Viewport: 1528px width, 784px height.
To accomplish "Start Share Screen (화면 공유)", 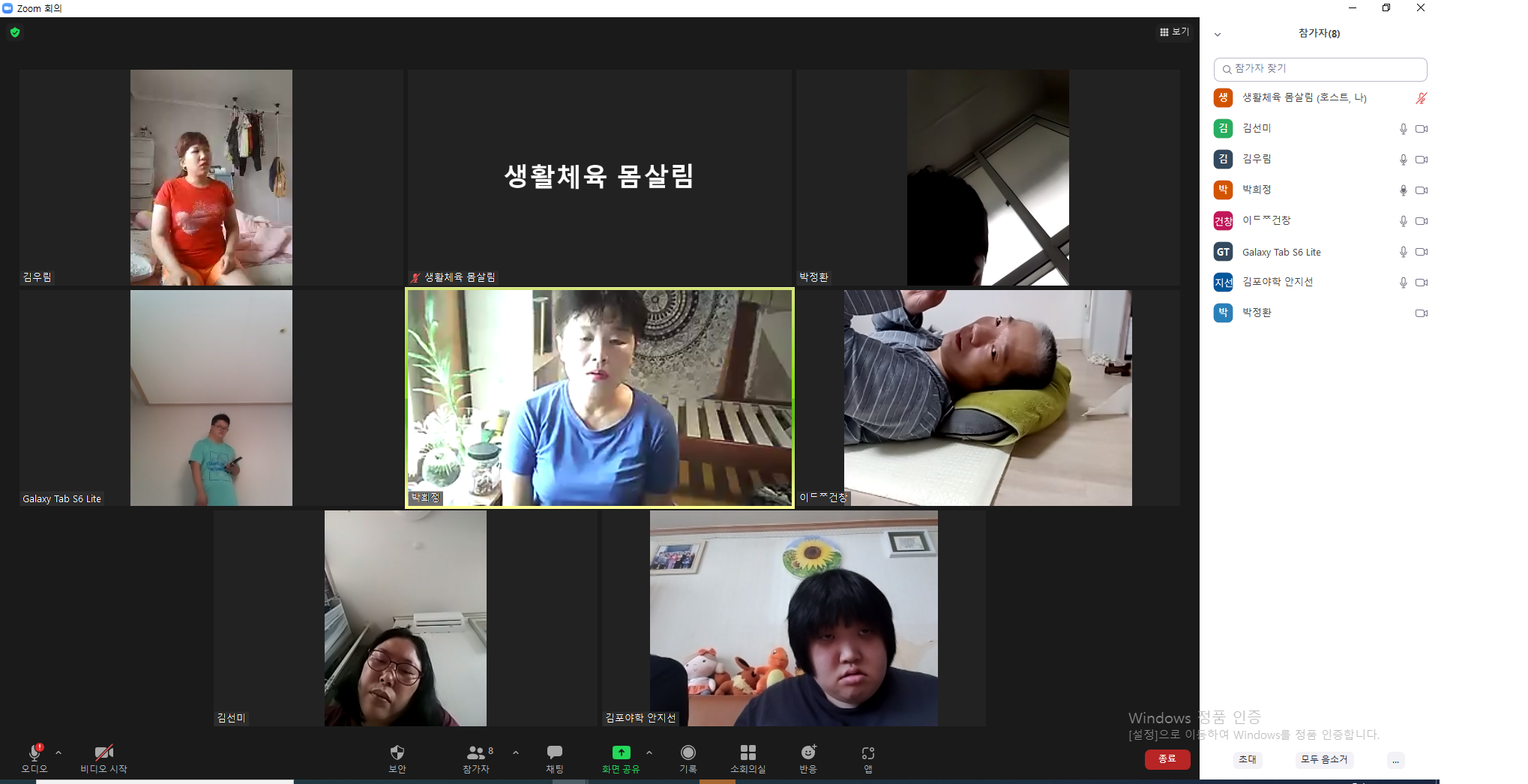I will tap(621, 759).
